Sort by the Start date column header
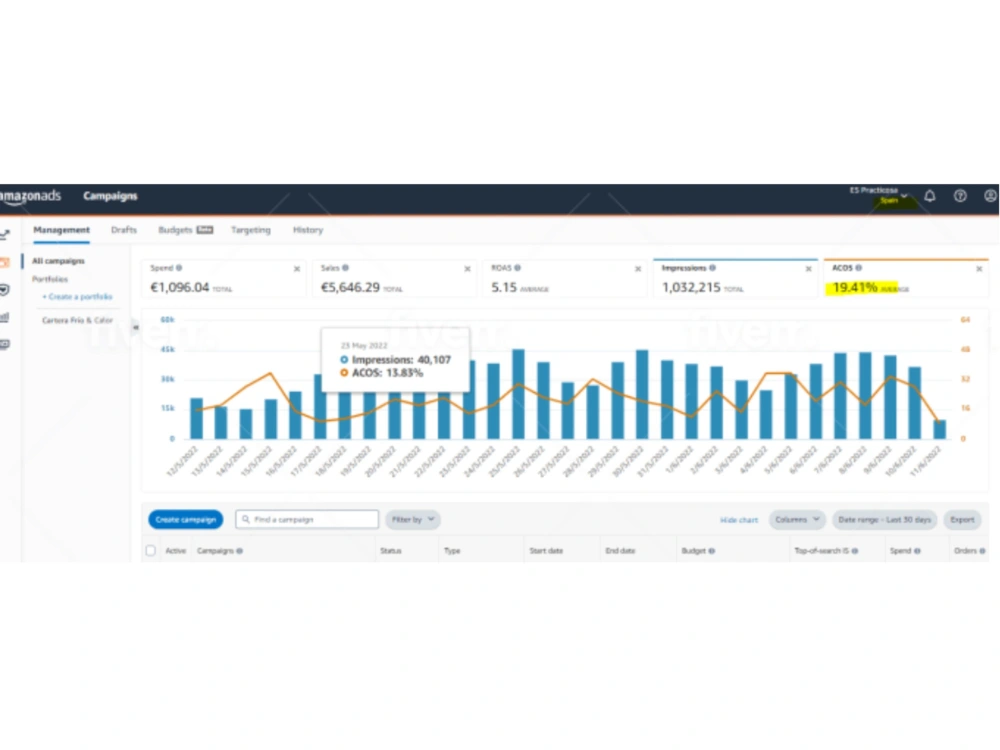The width and height of the screenshot is (1000, 750). [x=546, y=550]
